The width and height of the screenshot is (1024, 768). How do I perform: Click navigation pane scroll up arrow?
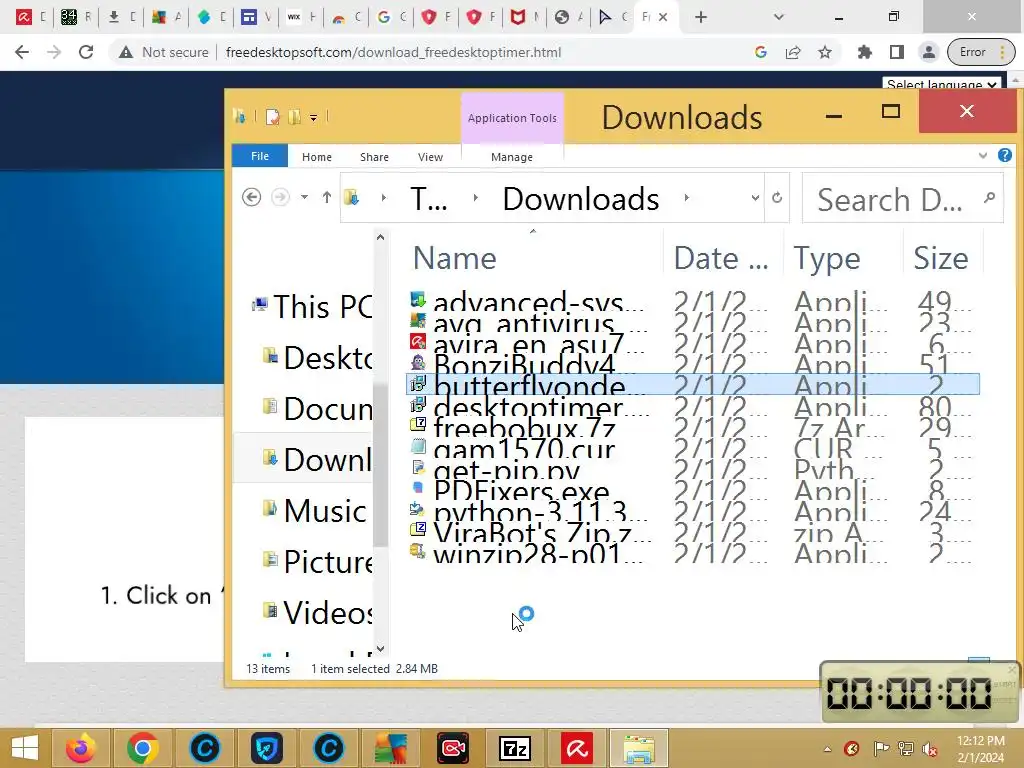coord(381,238)
